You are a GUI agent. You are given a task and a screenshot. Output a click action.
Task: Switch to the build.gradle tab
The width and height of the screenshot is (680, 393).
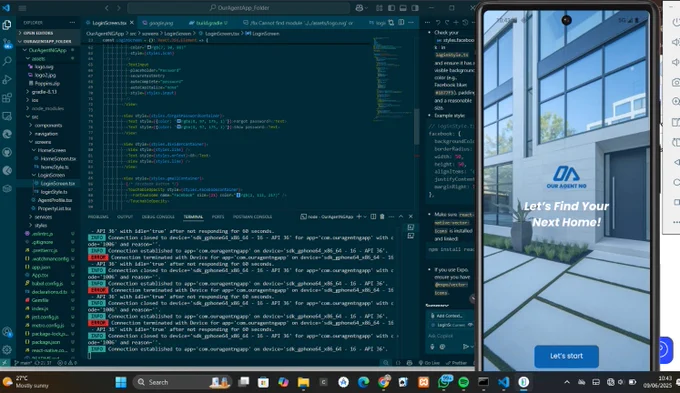click(x=209, y=23)
